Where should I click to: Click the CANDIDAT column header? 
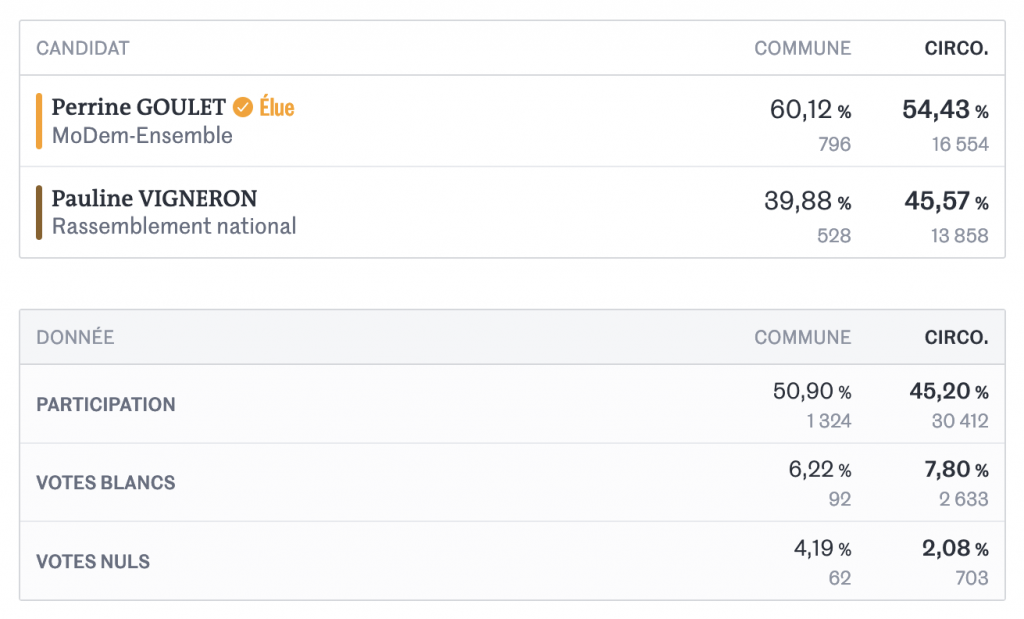pos(83,48)
